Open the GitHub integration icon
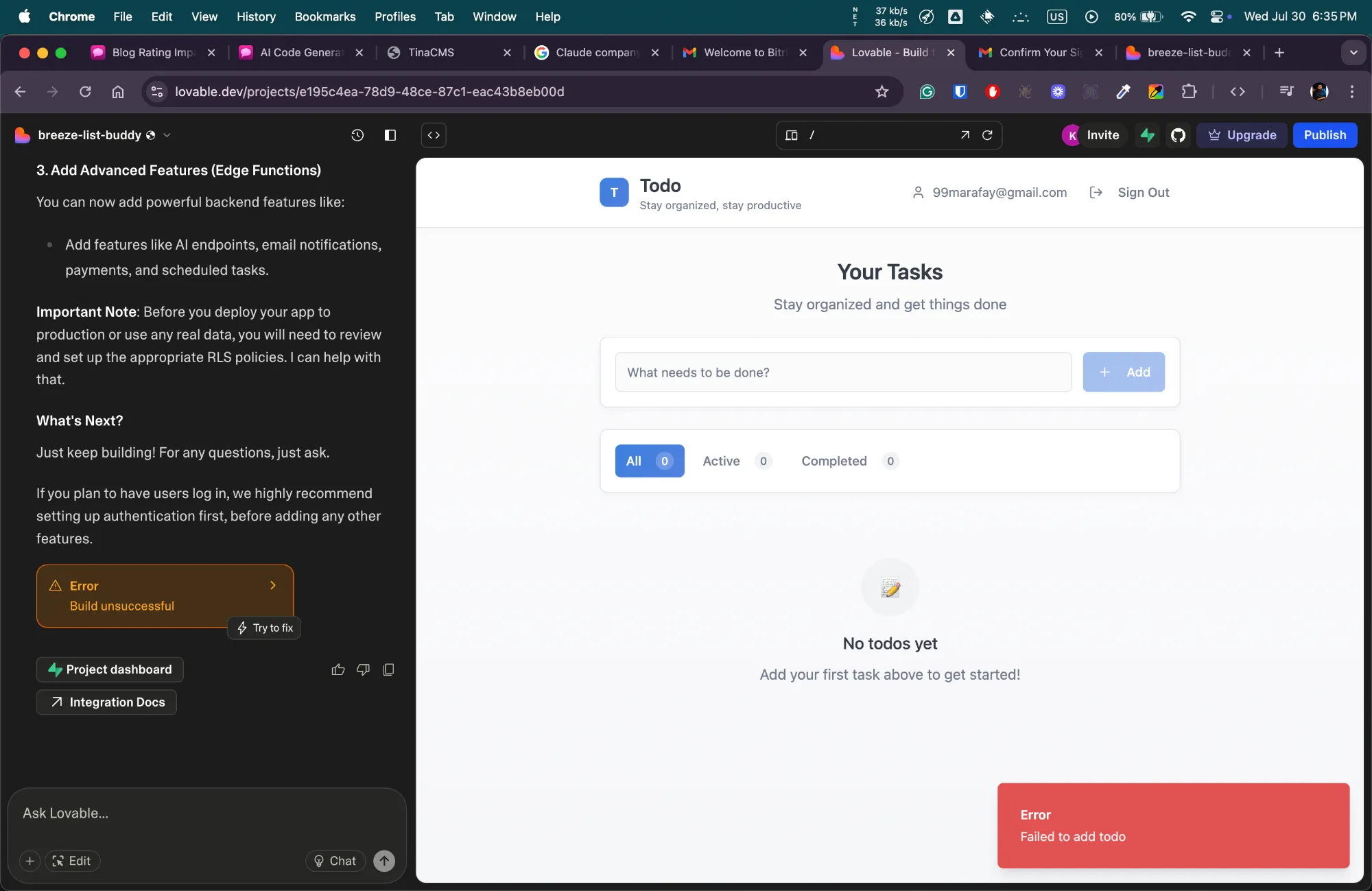Screen dimensions: 1372x891 click(x=1178, y=135)
